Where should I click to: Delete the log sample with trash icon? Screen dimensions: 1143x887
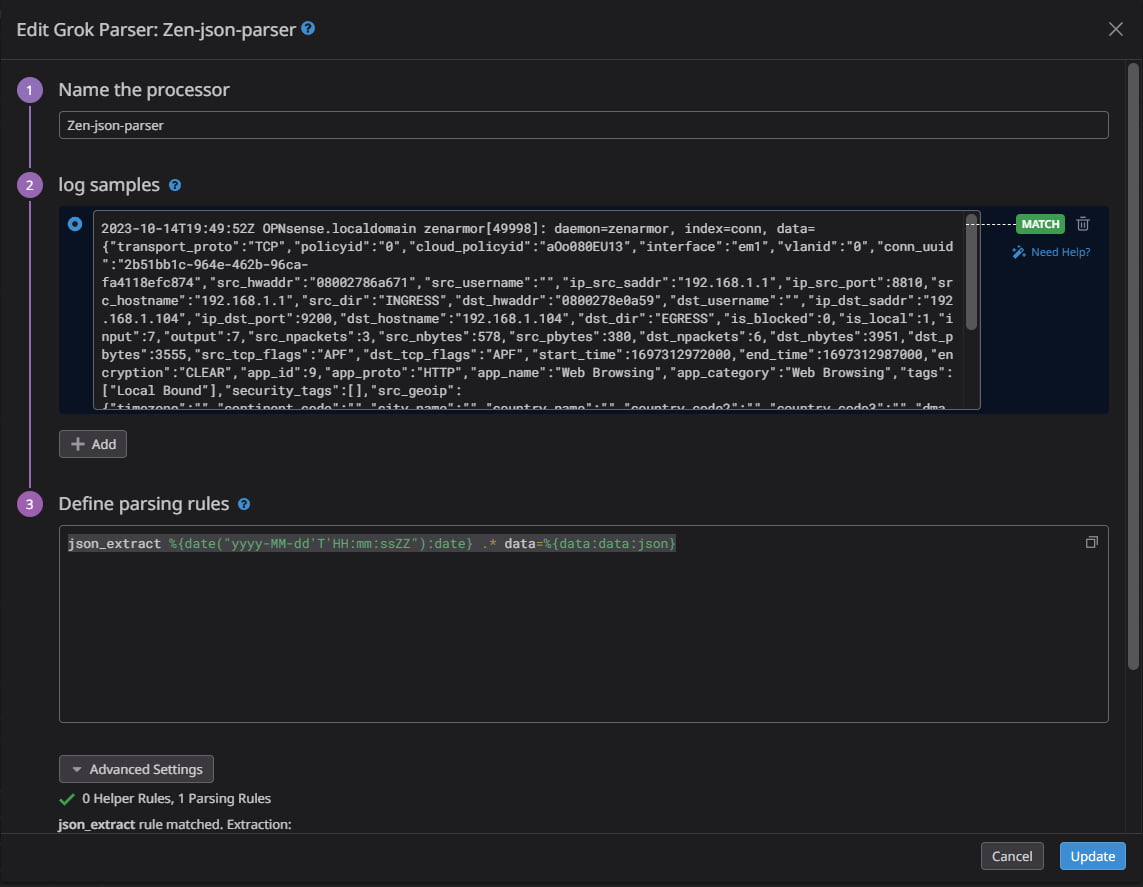[1083, 224]
